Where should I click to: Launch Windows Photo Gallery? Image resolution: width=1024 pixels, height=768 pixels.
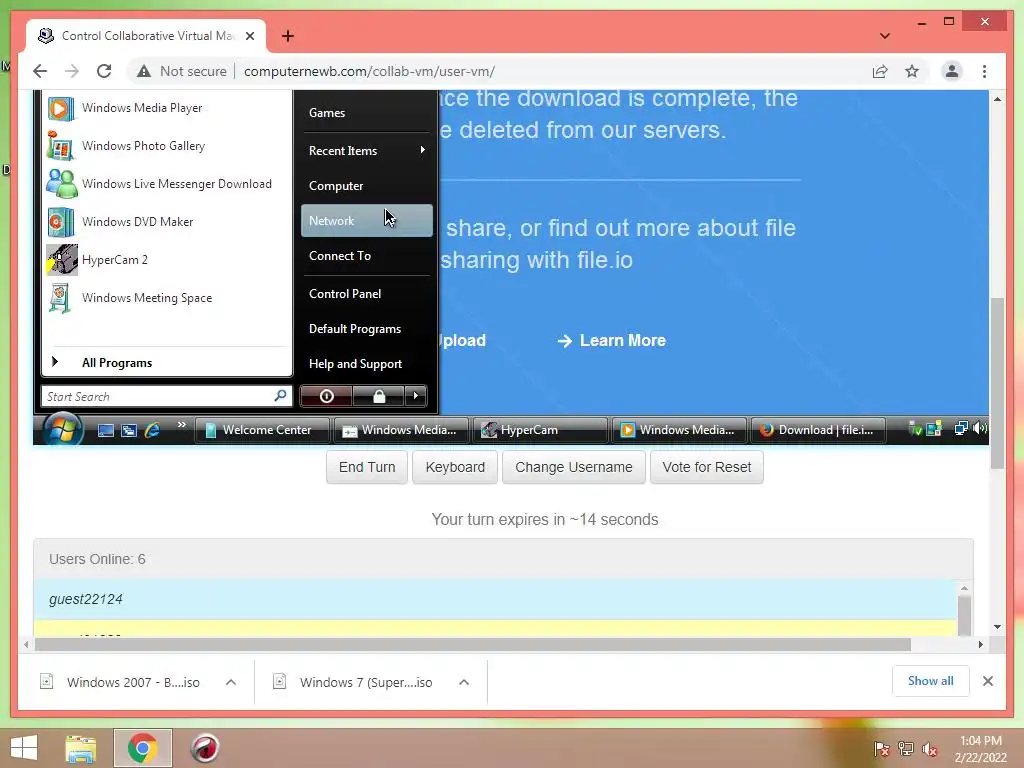[167, 146]
